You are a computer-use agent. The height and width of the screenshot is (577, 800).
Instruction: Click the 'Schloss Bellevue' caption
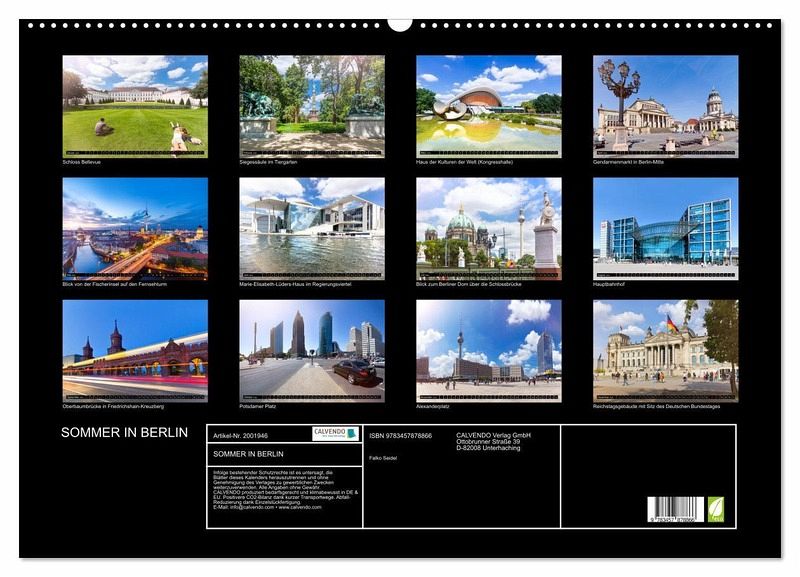click(x=82, y=162)
